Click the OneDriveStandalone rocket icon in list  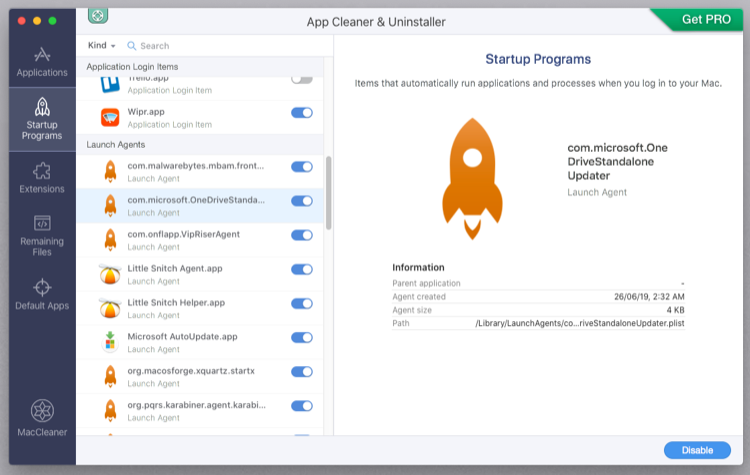110,206
